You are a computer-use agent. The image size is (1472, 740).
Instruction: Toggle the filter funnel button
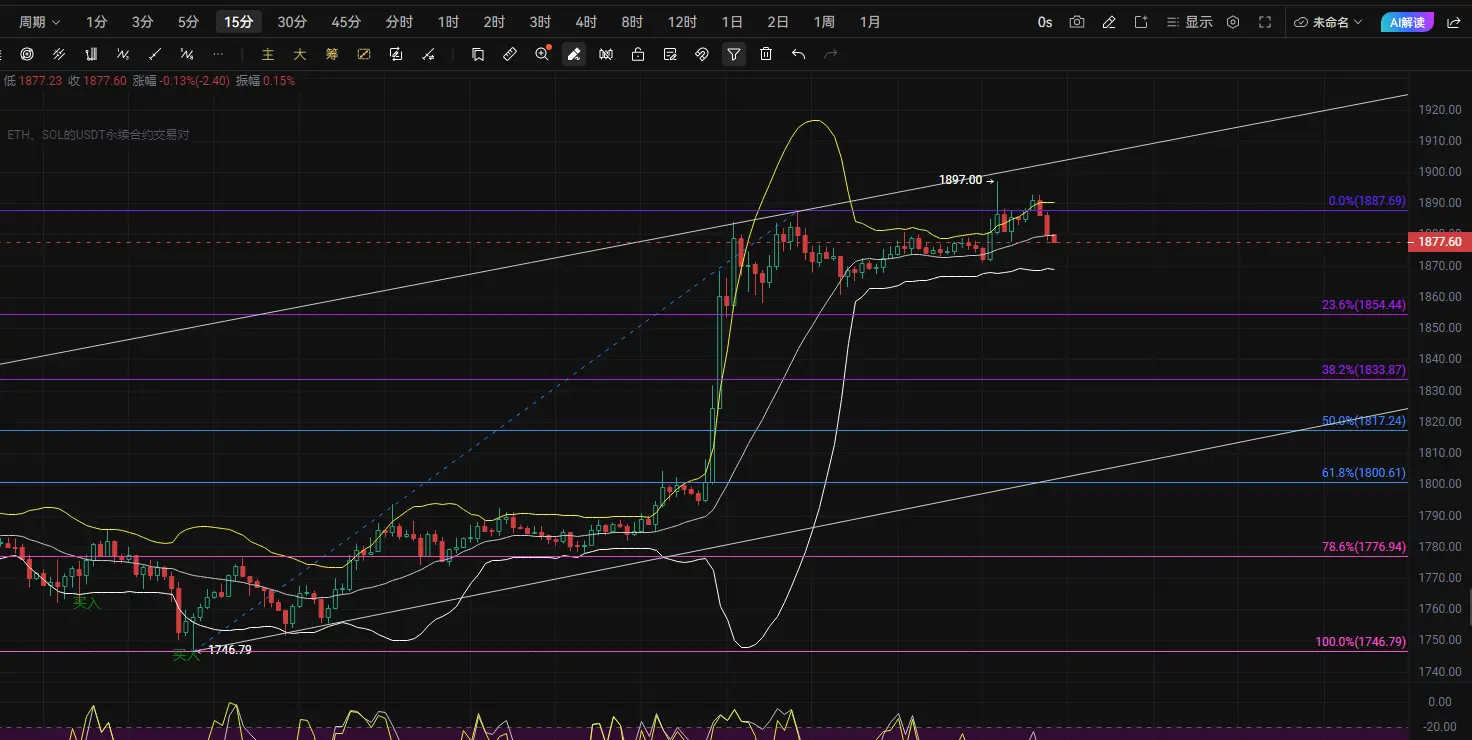point(734,54)
